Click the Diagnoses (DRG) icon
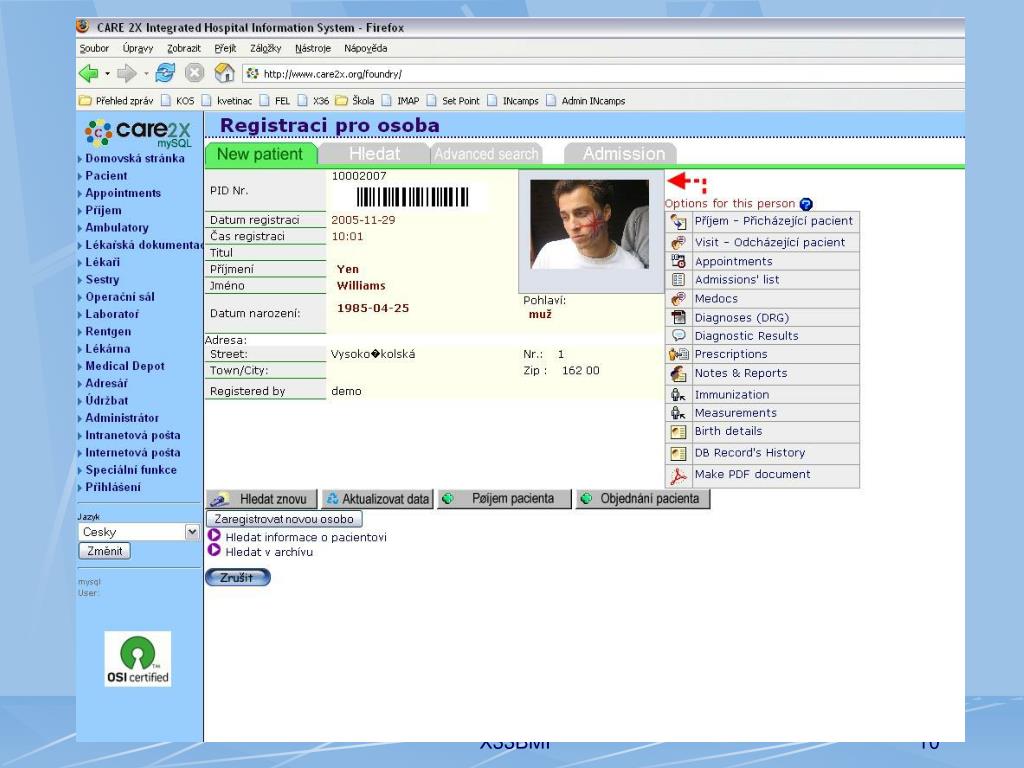 coord(679,317)
